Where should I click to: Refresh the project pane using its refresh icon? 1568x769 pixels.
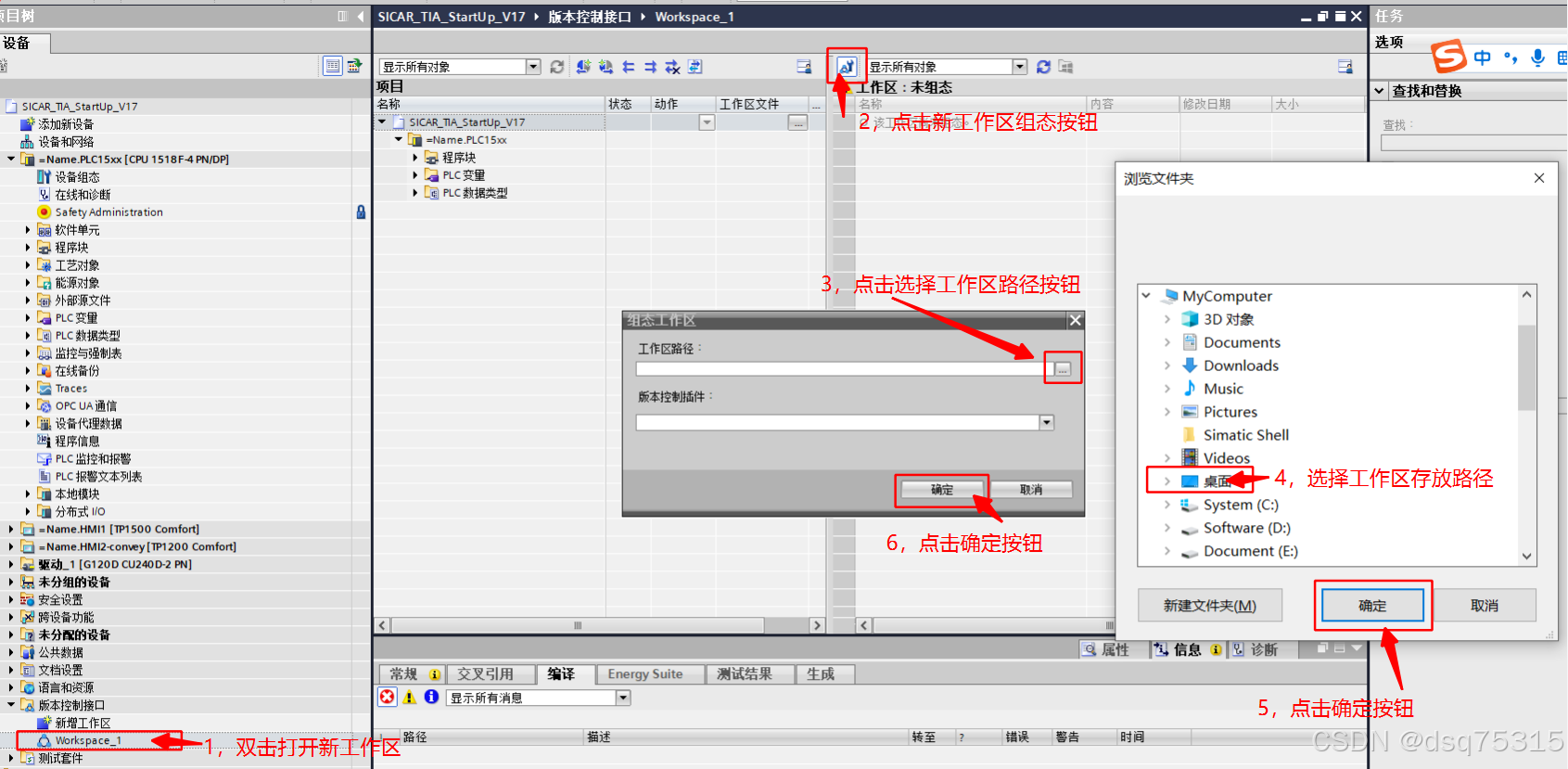556,67
